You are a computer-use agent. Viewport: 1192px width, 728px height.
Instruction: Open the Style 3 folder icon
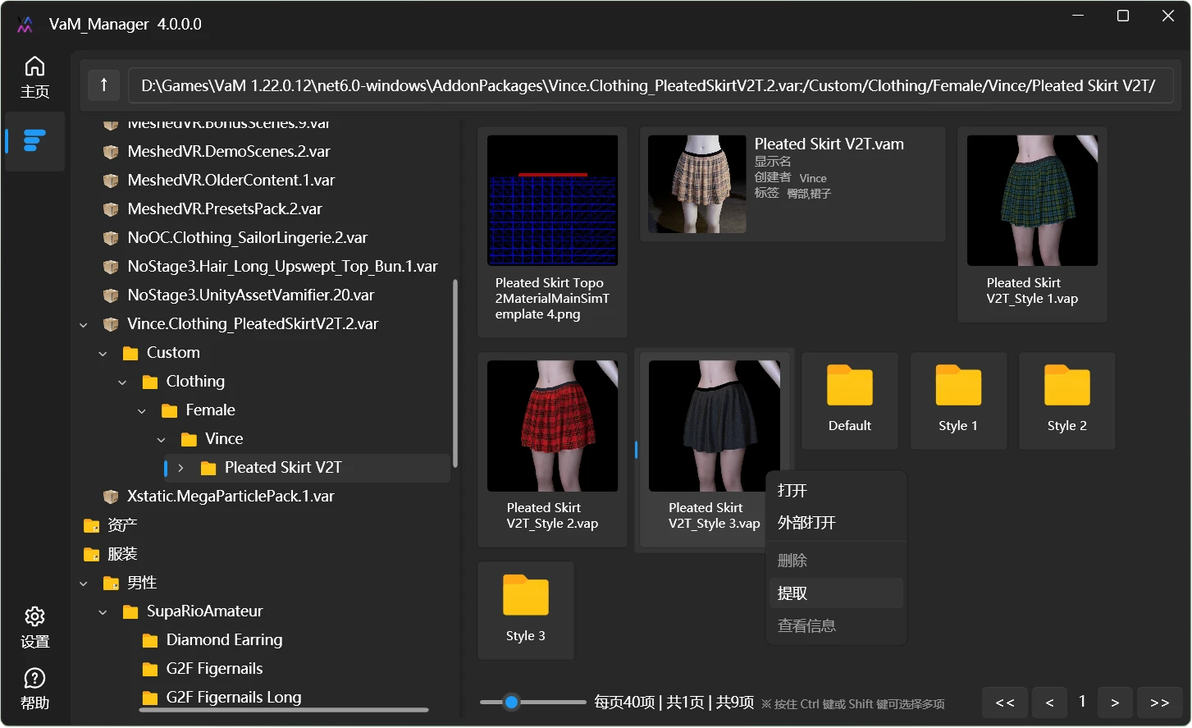pos(525,595)
